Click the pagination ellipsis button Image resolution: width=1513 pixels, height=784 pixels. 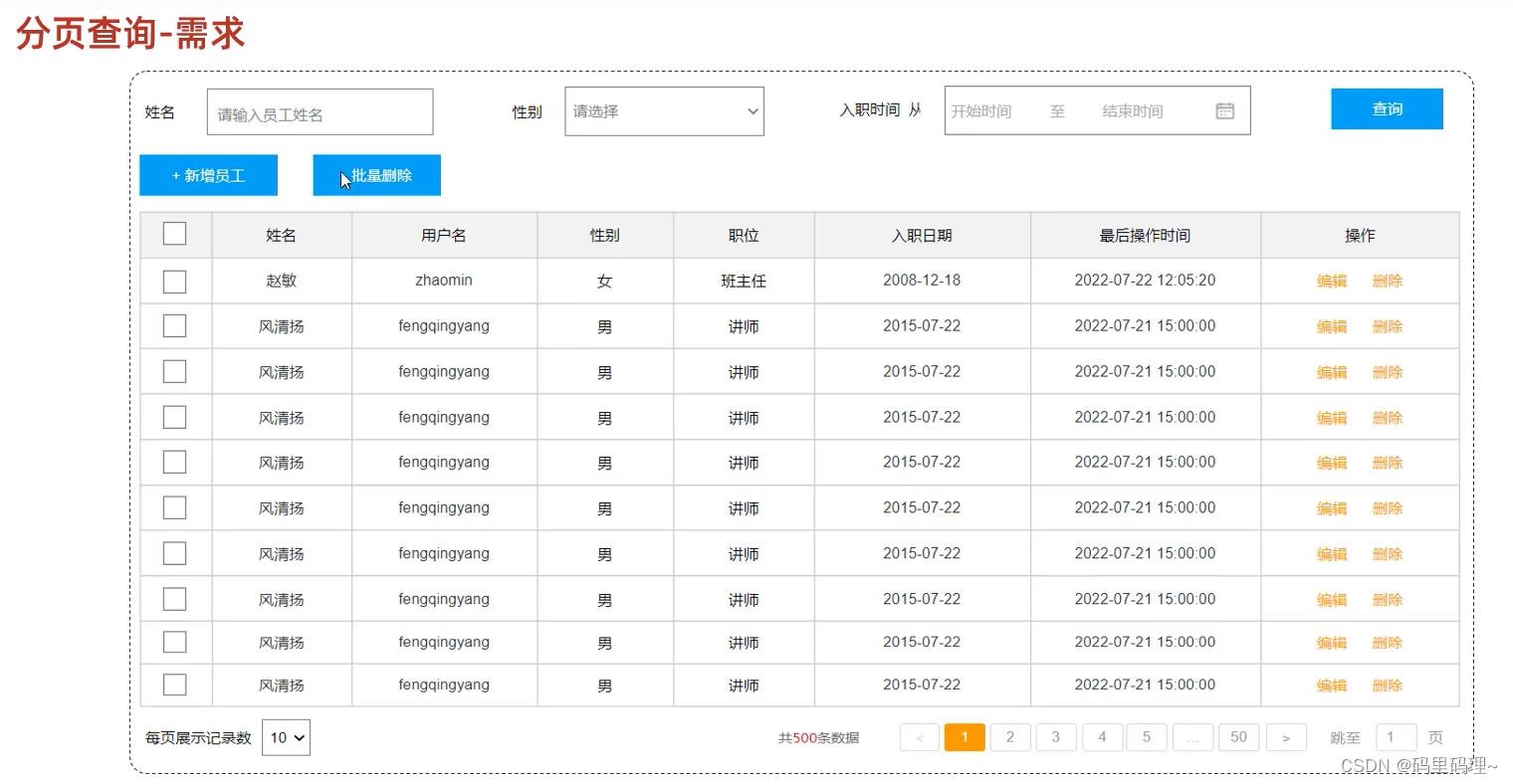click(x=1192, y=737)
